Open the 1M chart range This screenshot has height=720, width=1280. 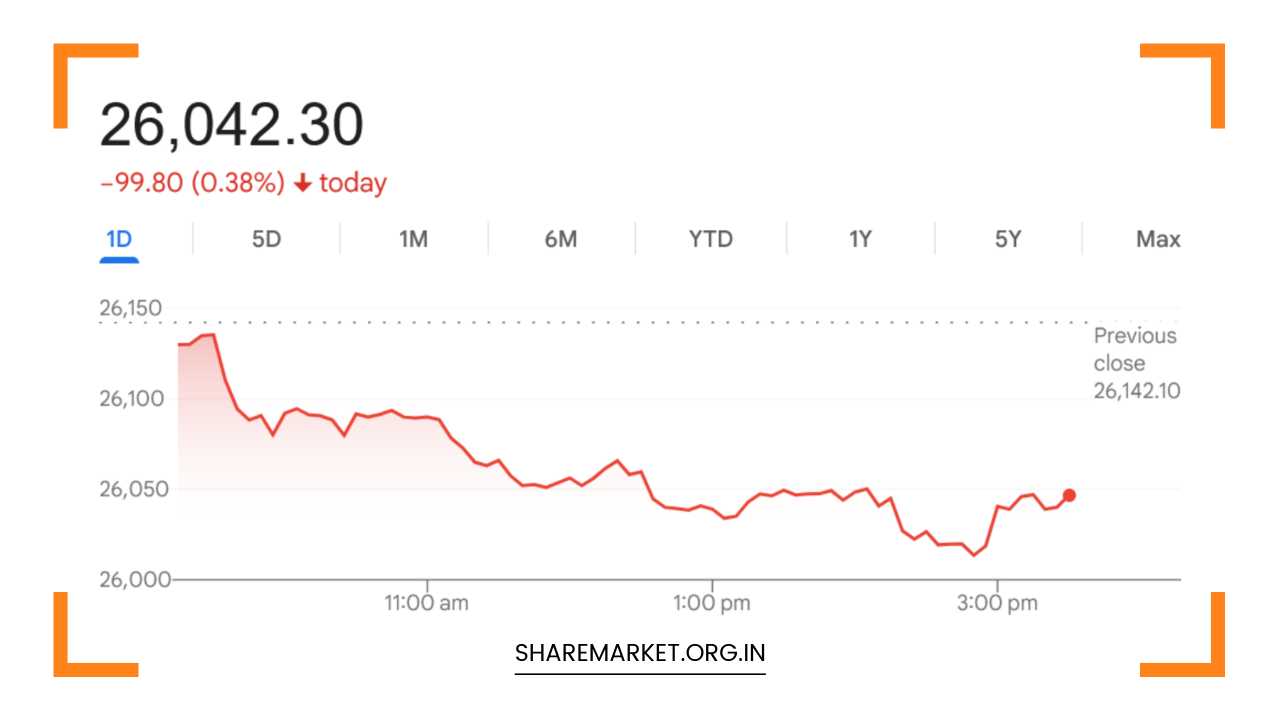click(x=413, y=240)
